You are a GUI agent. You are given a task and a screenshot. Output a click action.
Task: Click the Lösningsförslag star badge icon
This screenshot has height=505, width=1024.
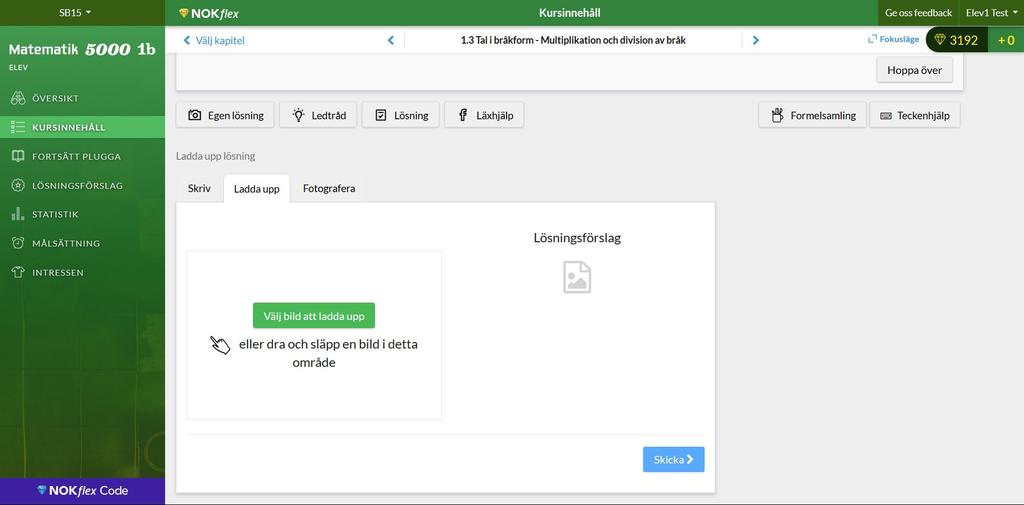pyautogui.click(x=18, y=186)
